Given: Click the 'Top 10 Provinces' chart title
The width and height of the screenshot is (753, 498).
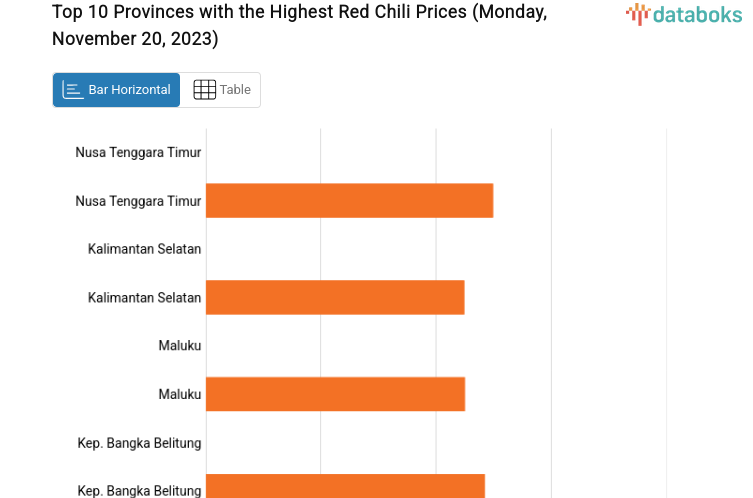Looking at the screenshot, I should (x=299, y=13).
